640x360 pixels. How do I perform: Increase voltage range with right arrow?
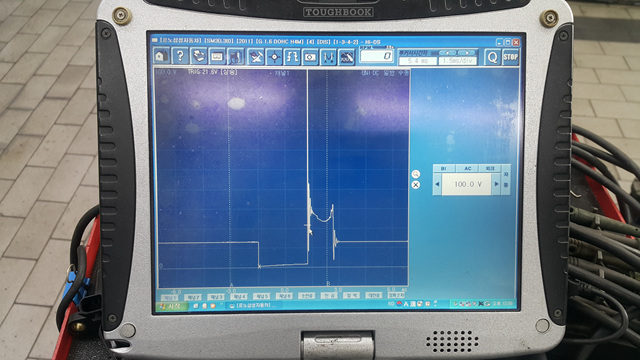click(496, 184)
